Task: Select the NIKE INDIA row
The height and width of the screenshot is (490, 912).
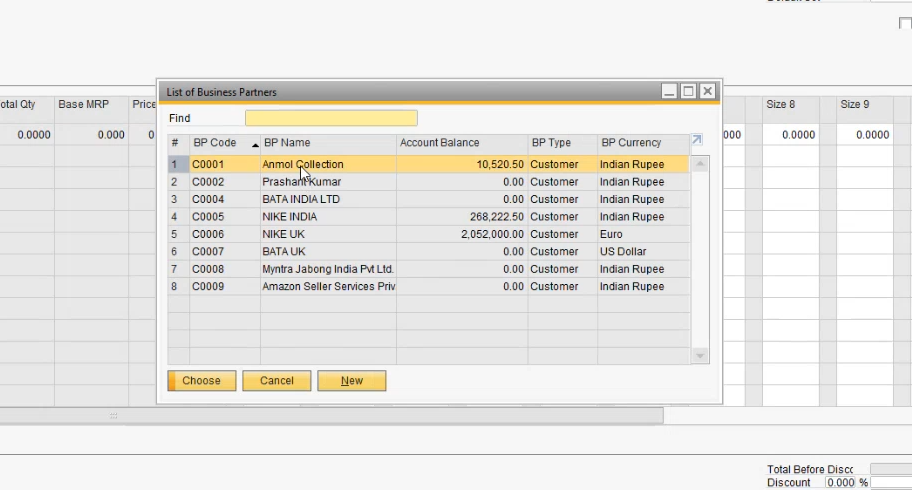Action: (x=289, y=217)
